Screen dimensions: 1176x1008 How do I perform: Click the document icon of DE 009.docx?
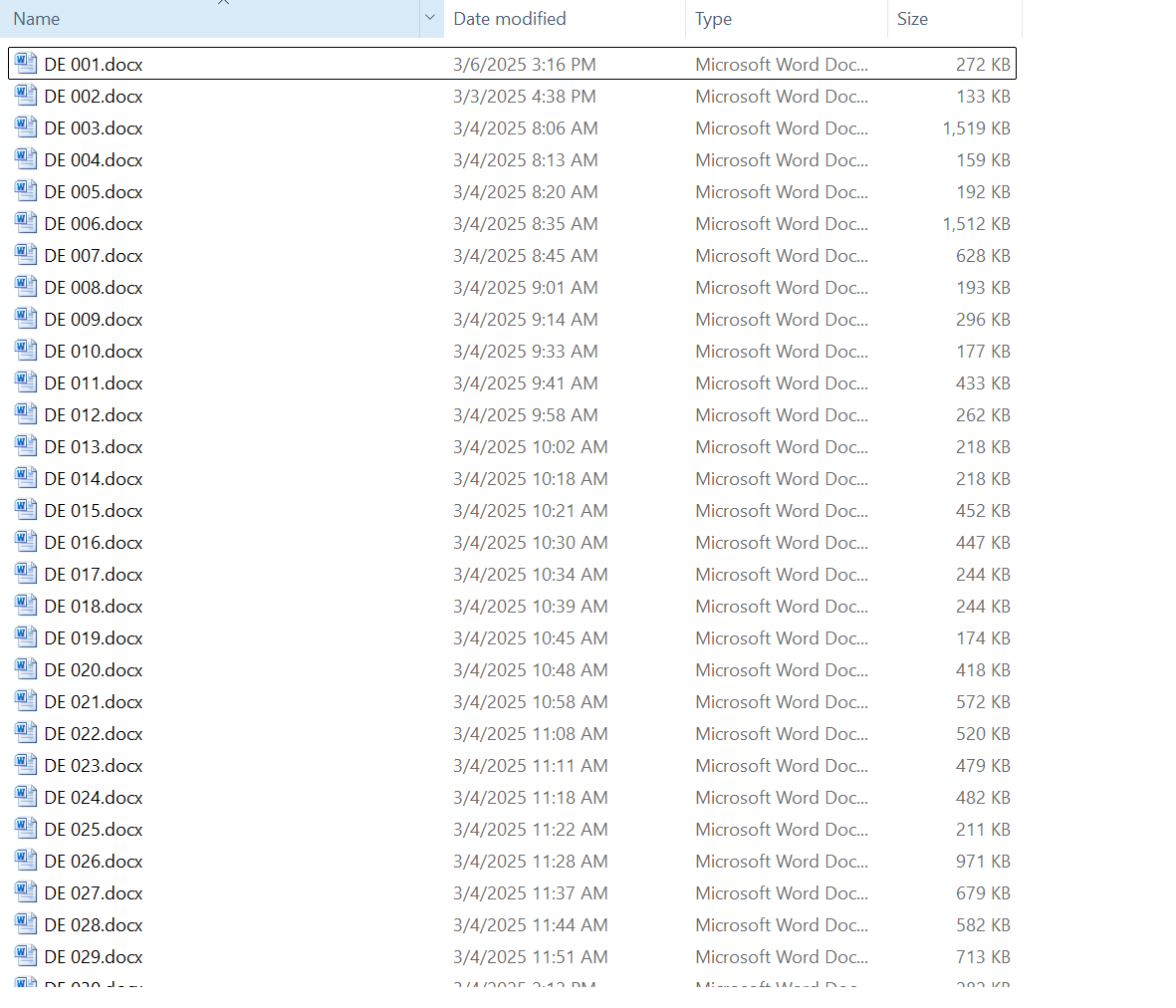[26, 319]
